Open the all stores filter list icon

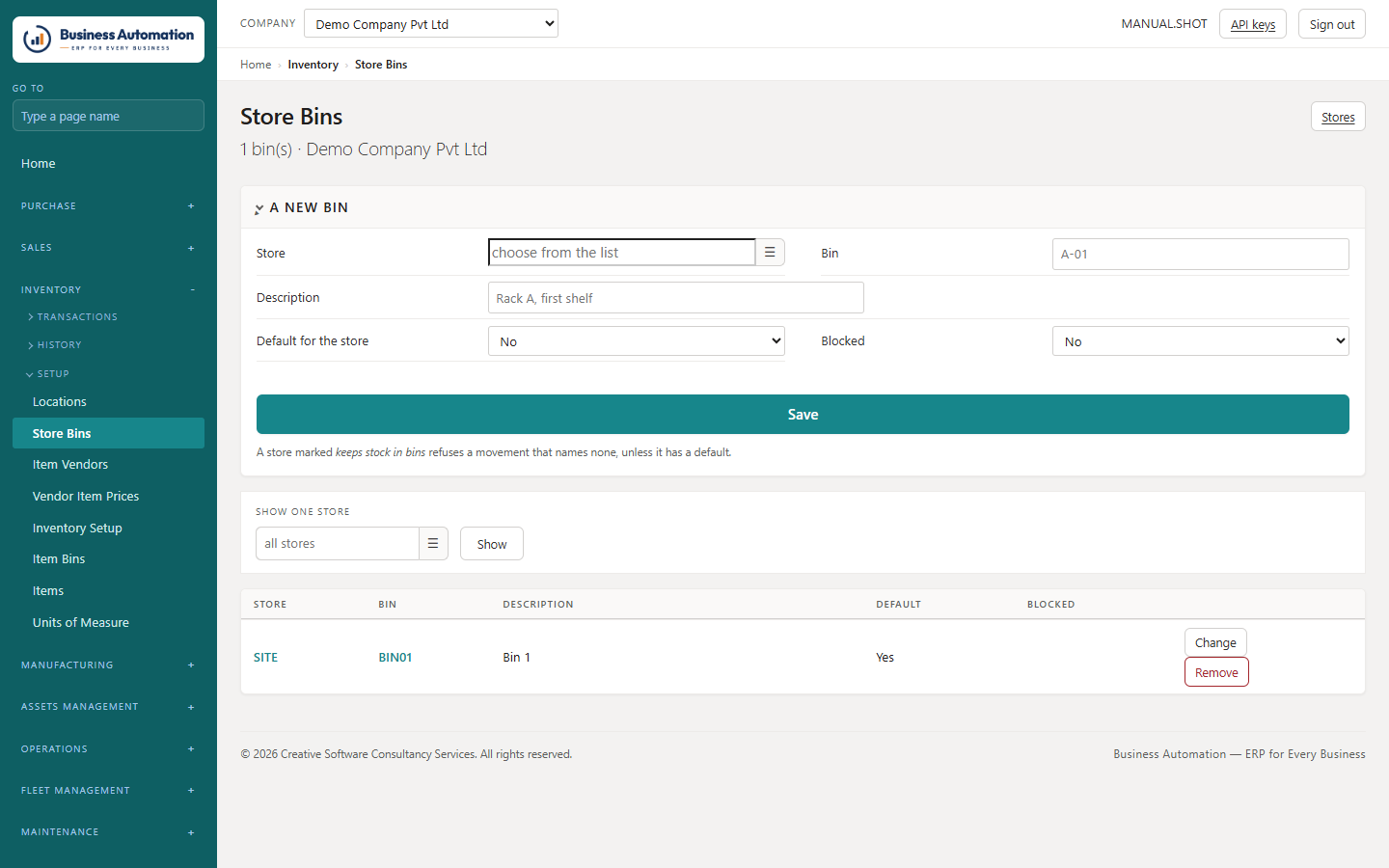click(433, 544)
